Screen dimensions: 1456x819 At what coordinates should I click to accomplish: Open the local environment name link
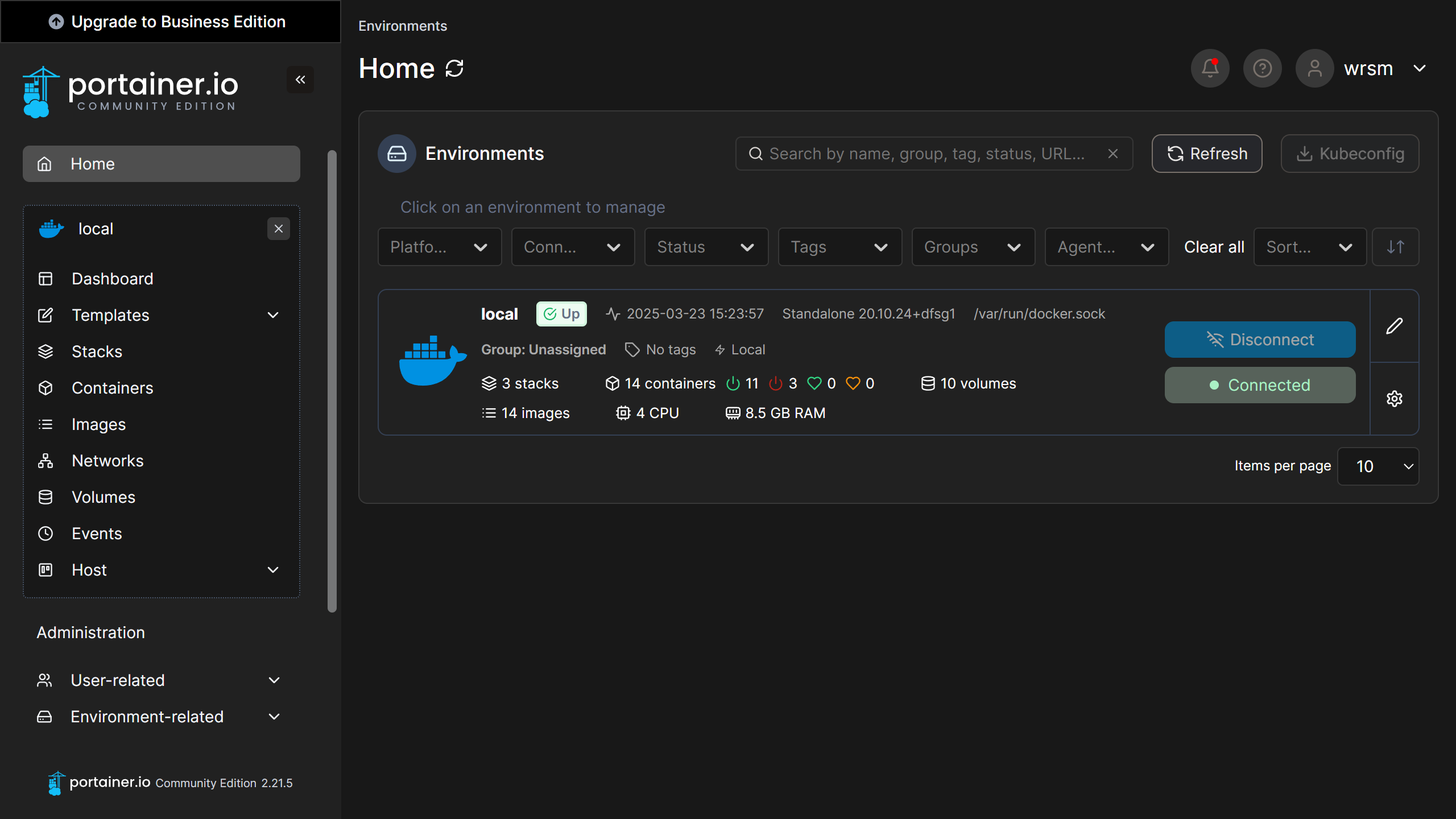click(499, 314)
